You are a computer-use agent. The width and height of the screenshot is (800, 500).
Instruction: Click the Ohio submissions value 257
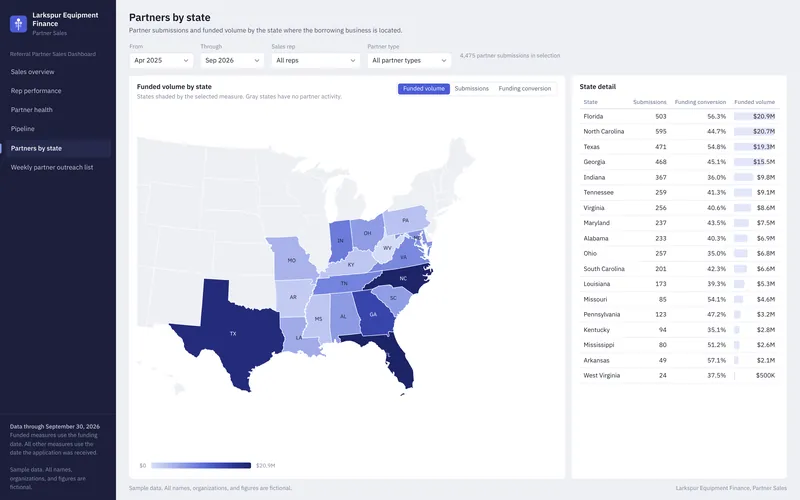[661, 254]
